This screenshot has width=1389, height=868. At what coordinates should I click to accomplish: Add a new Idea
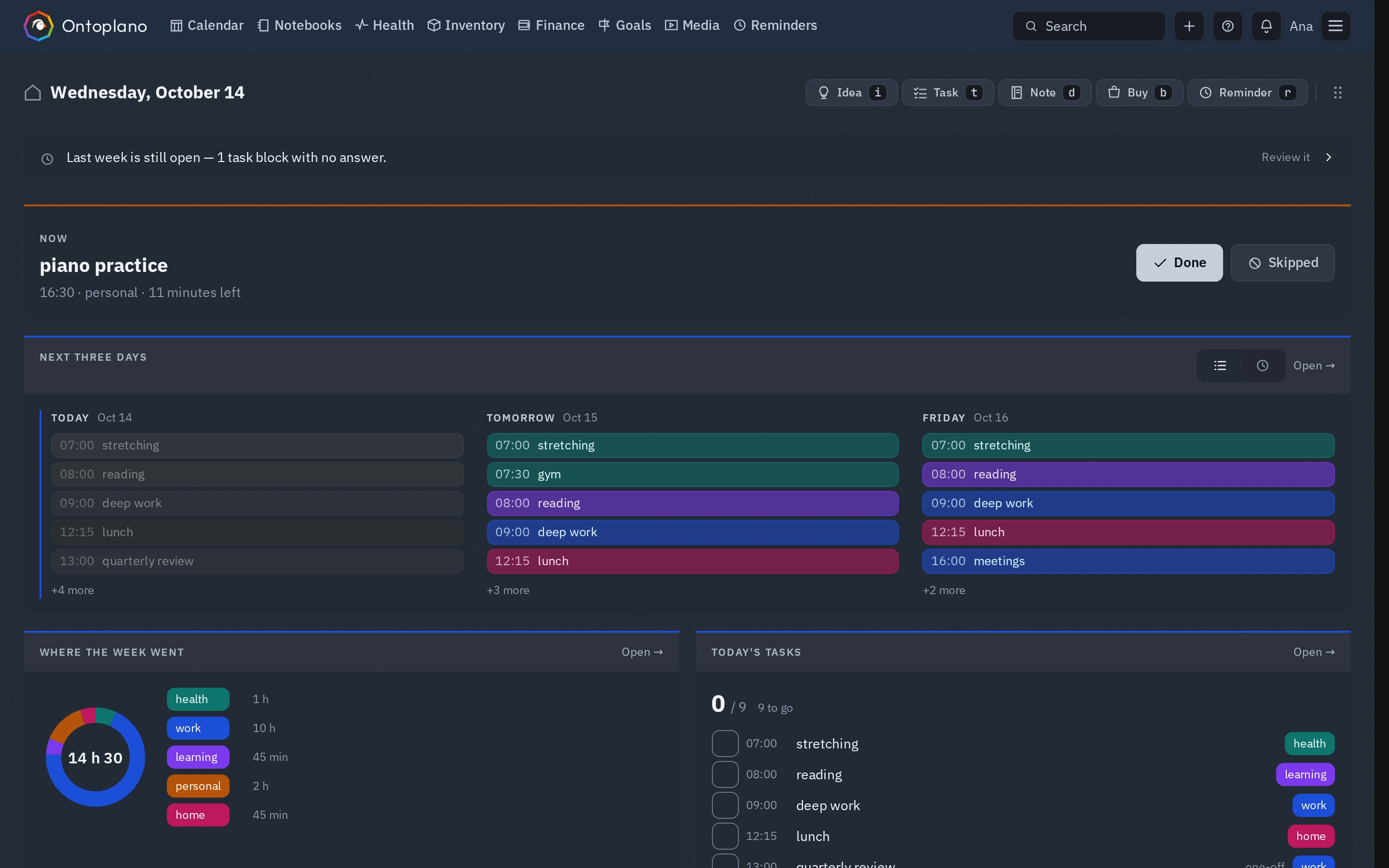click(851, 93)
